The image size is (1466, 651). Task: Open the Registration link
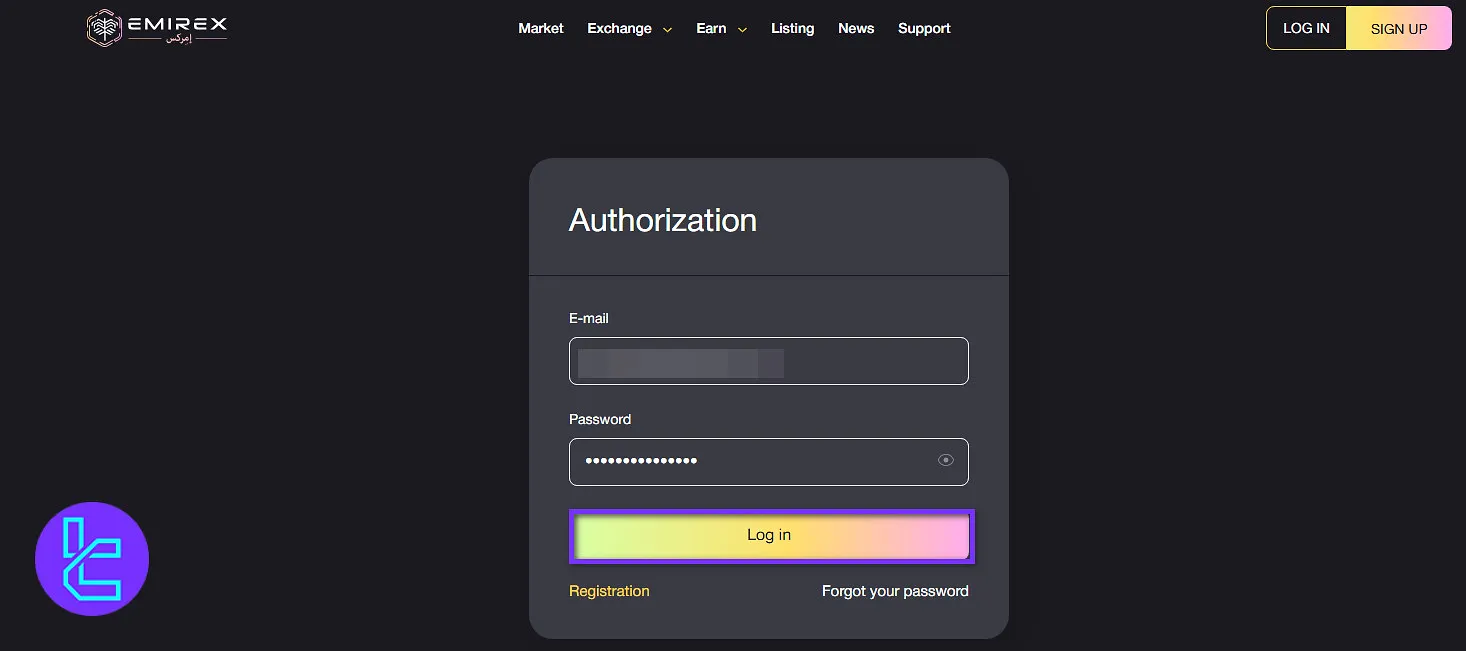click(x=609, y=591)
